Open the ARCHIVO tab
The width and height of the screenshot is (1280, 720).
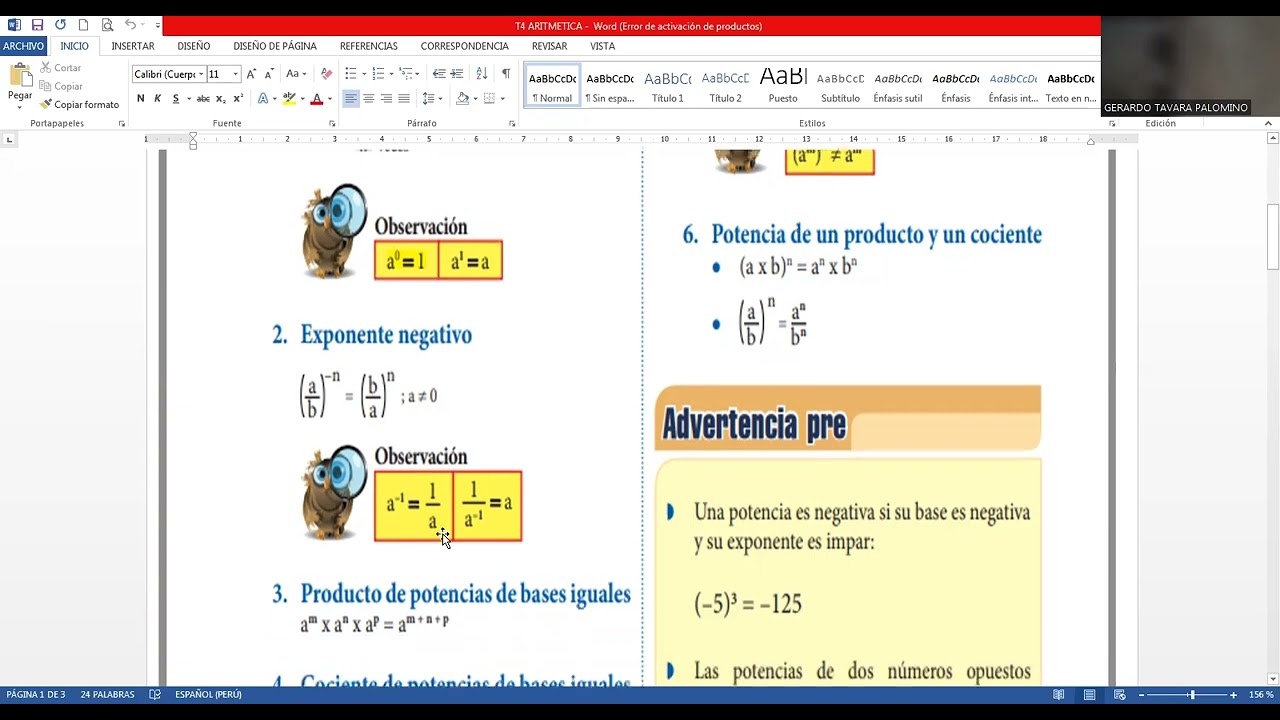pos(23,46)
